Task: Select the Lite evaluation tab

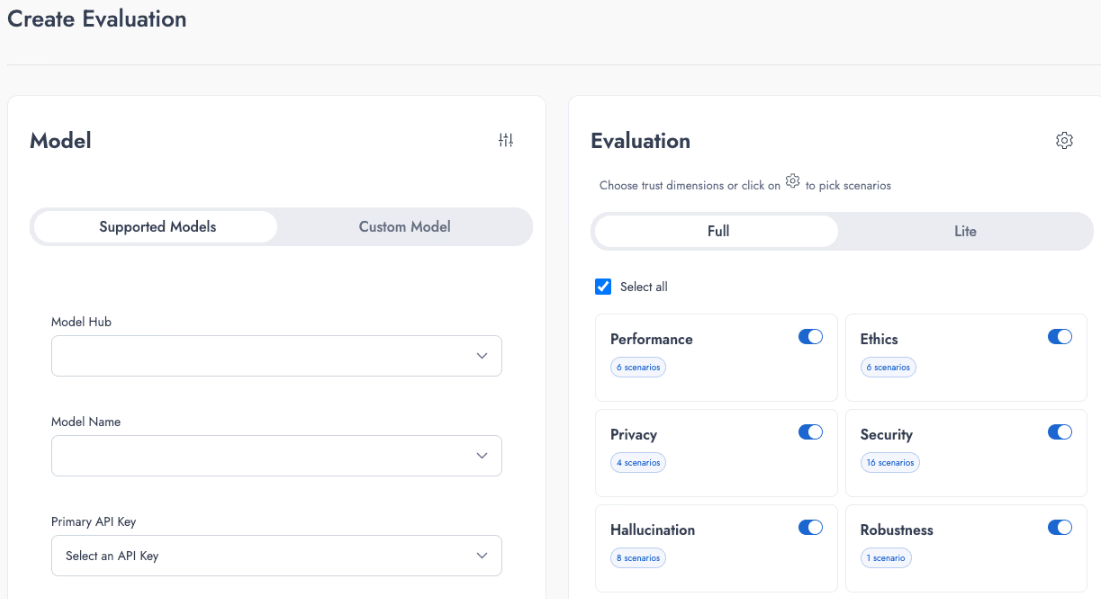Action: click(x=964, y=231)
